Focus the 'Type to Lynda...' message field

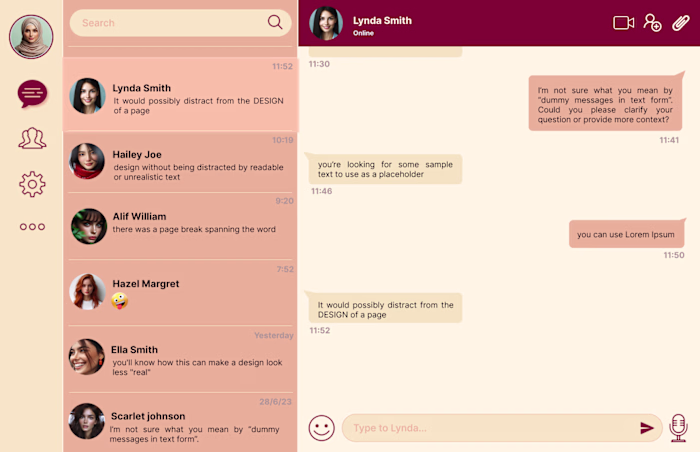pos(502,428)
